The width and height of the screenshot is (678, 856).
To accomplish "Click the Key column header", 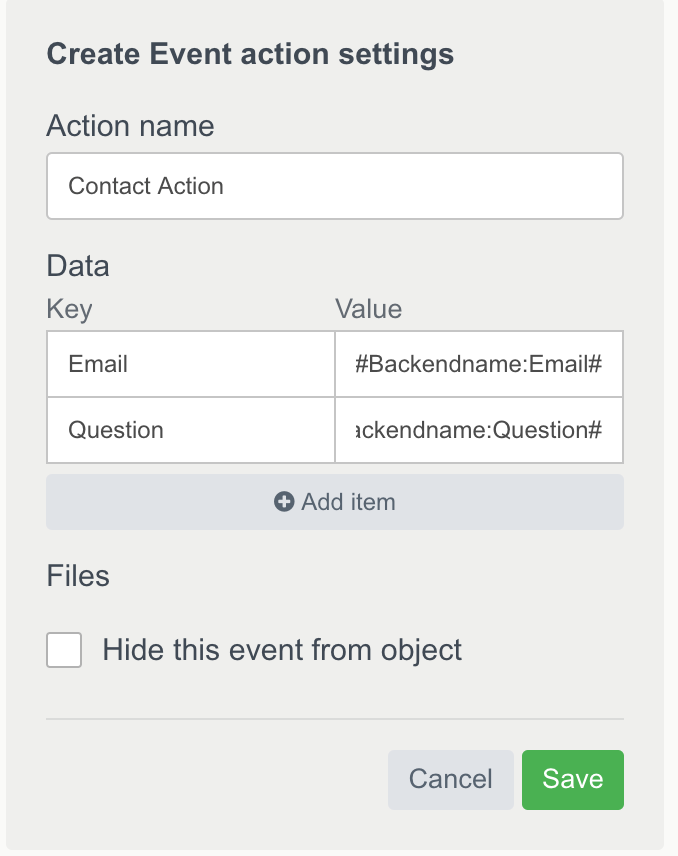I will pos(69,309).
